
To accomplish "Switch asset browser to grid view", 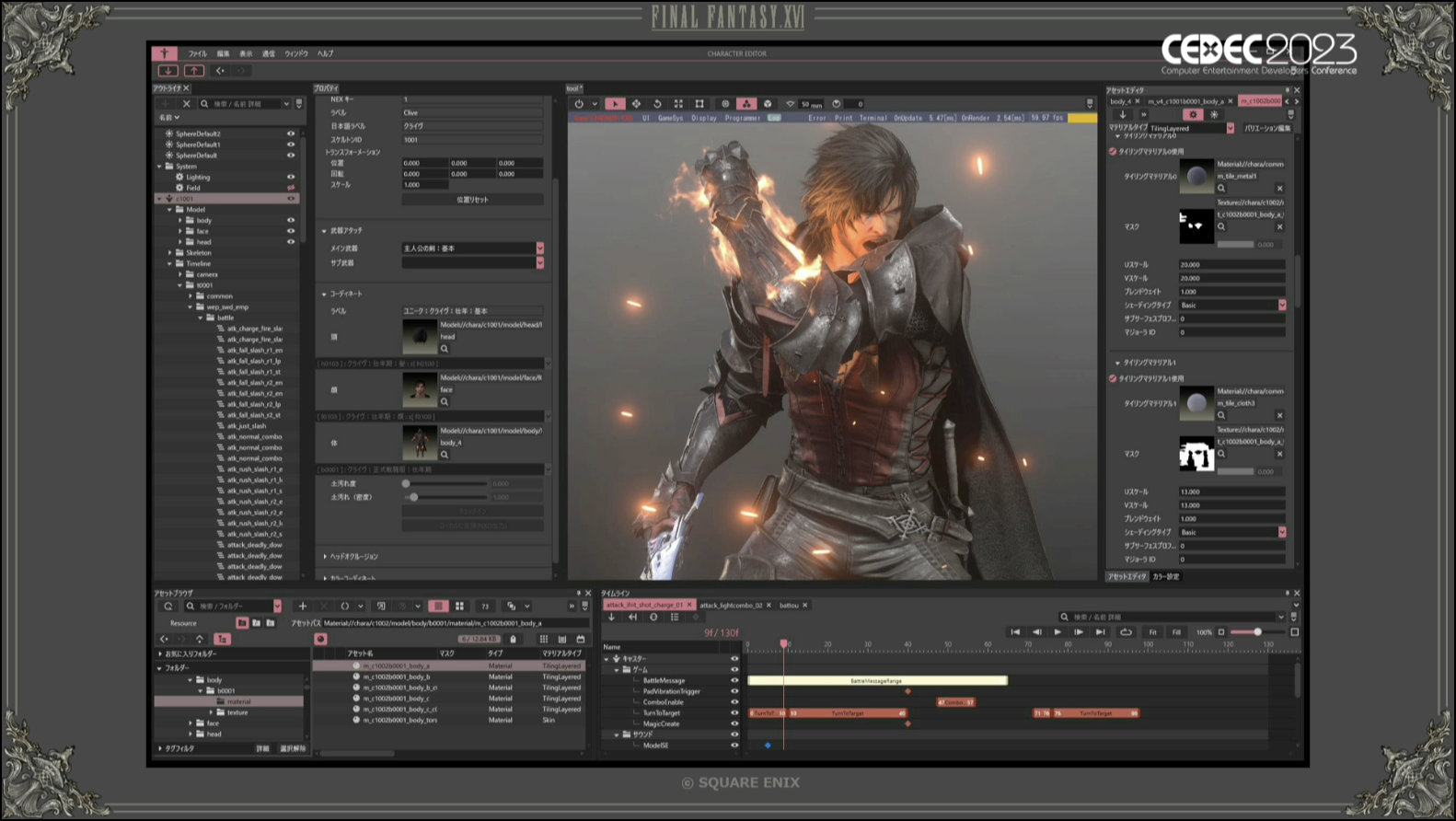I will coord(459,607).
